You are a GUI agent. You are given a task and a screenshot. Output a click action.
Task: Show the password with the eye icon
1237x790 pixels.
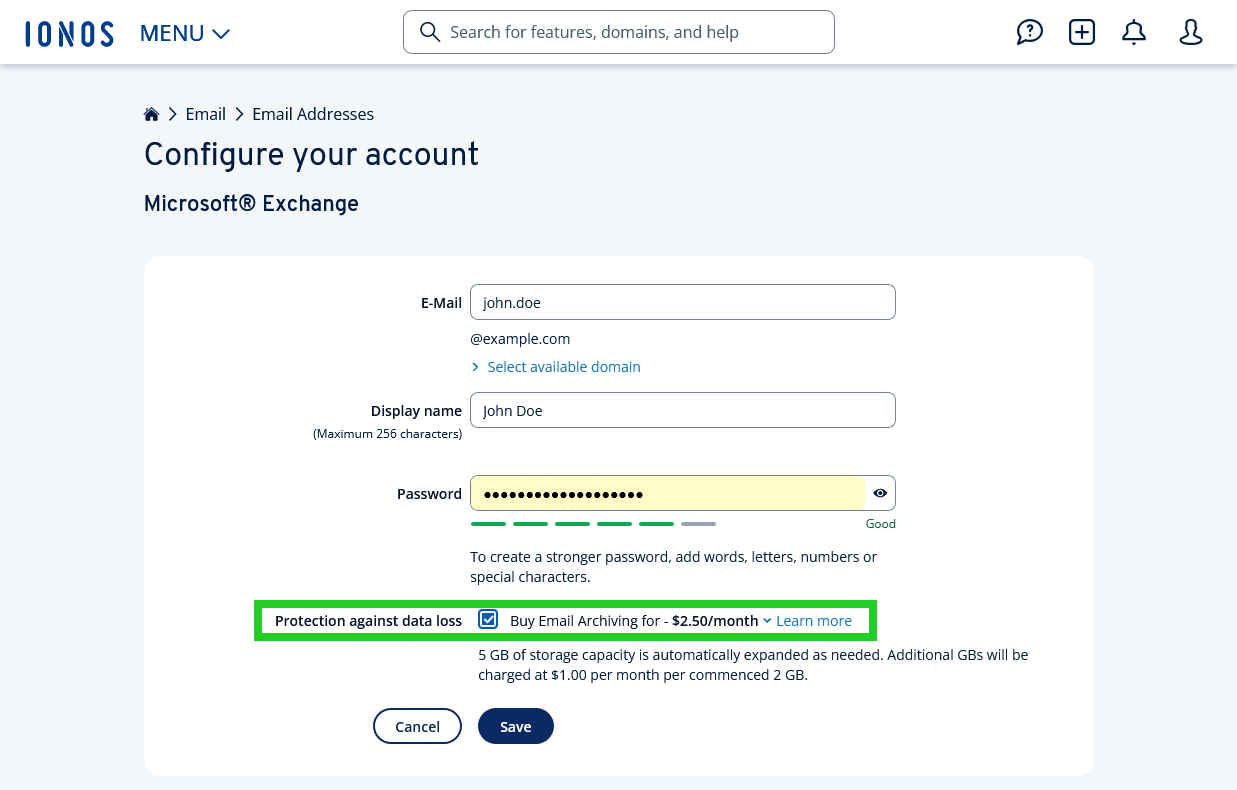click(880, 492)
